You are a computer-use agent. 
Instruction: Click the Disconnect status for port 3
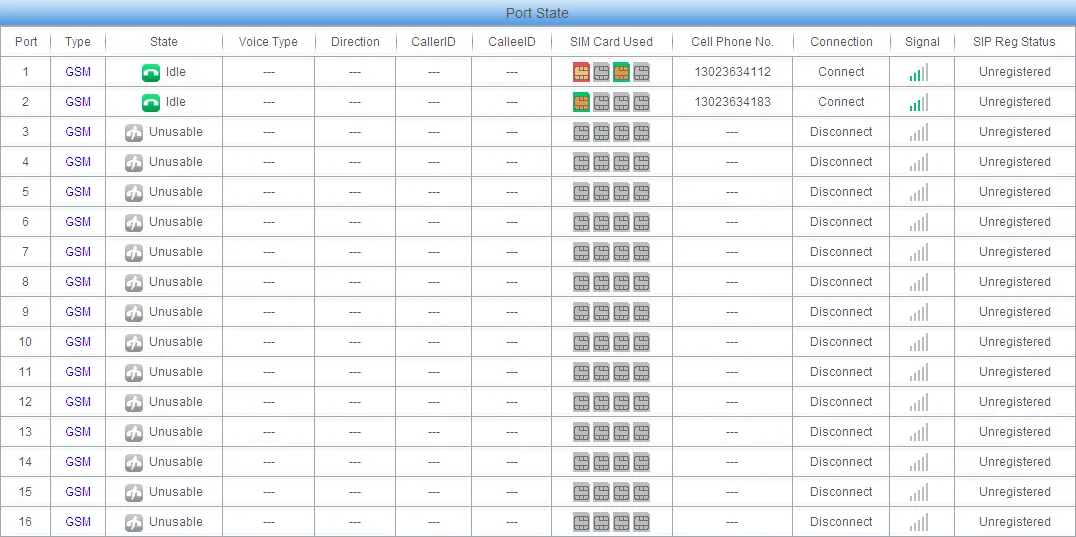coord(841,132)
